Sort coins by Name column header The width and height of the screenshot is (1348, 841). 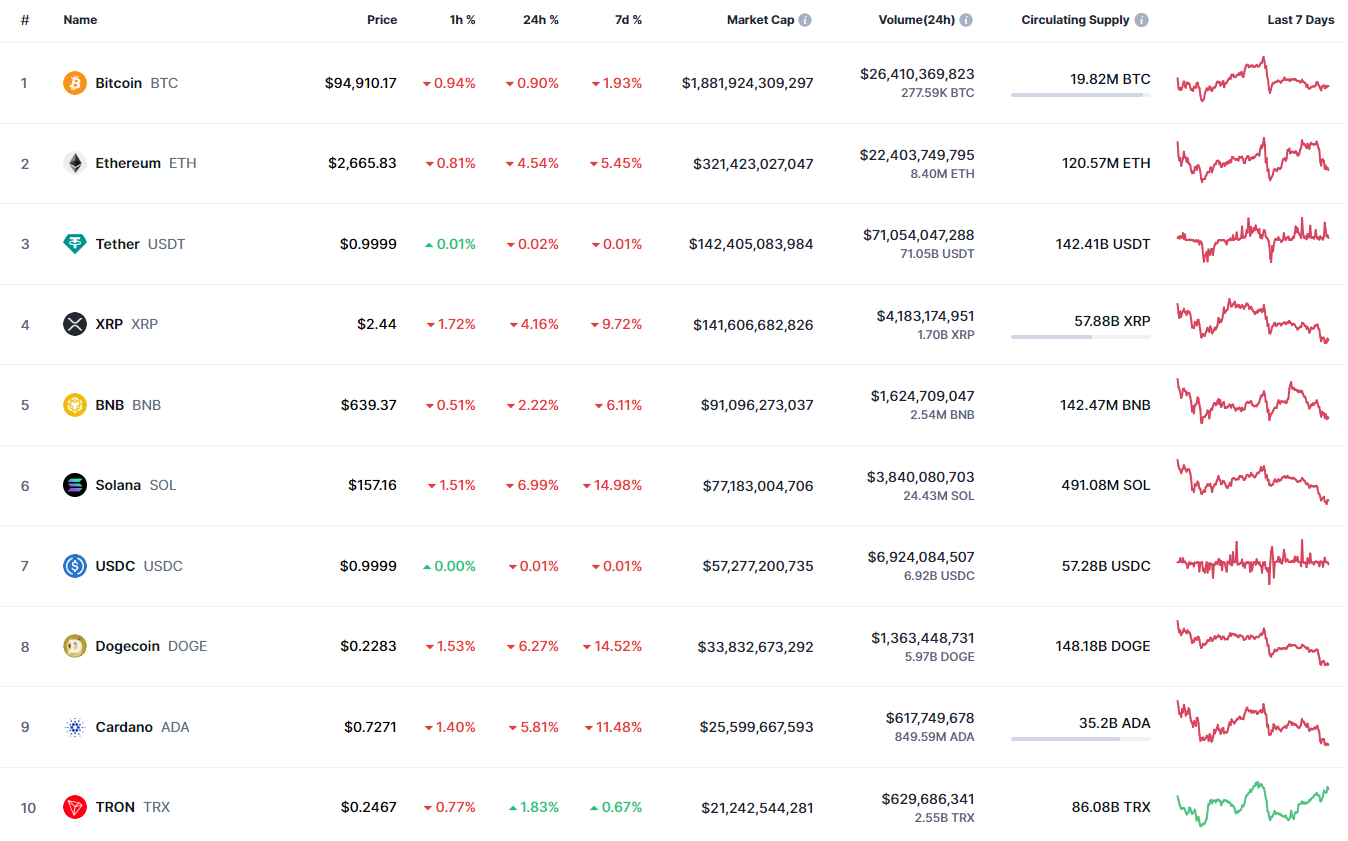[x=80, y=20]
